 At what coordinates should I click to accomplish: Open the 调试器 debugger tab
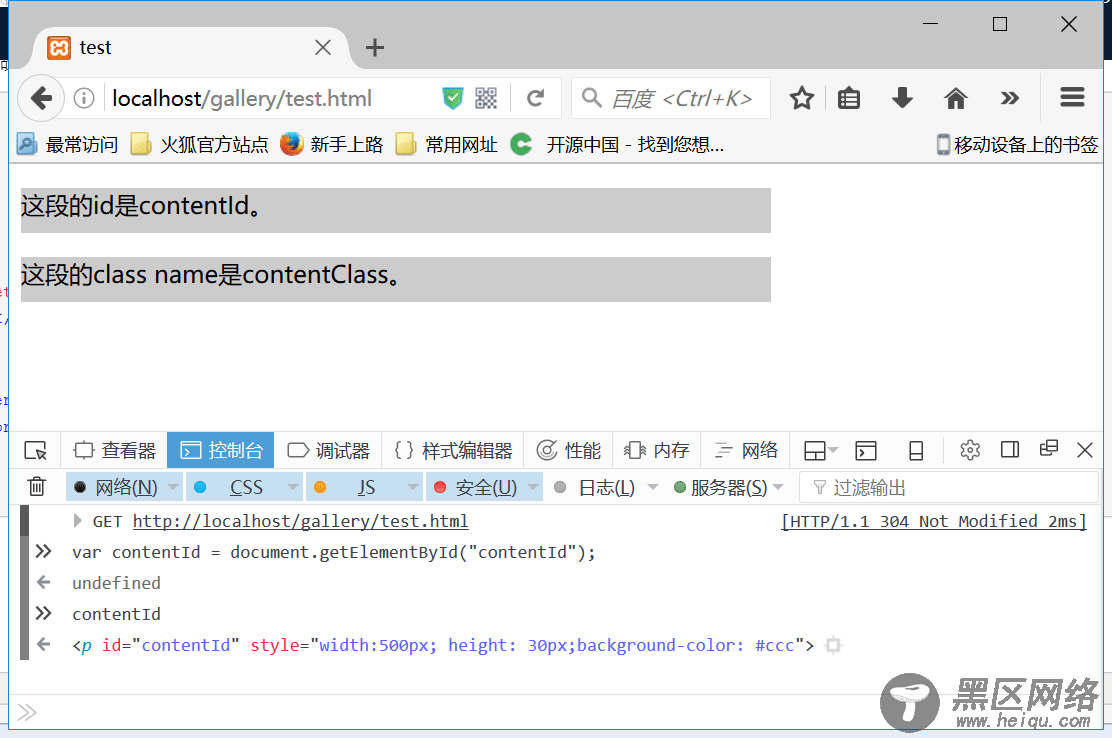point(328,450)
